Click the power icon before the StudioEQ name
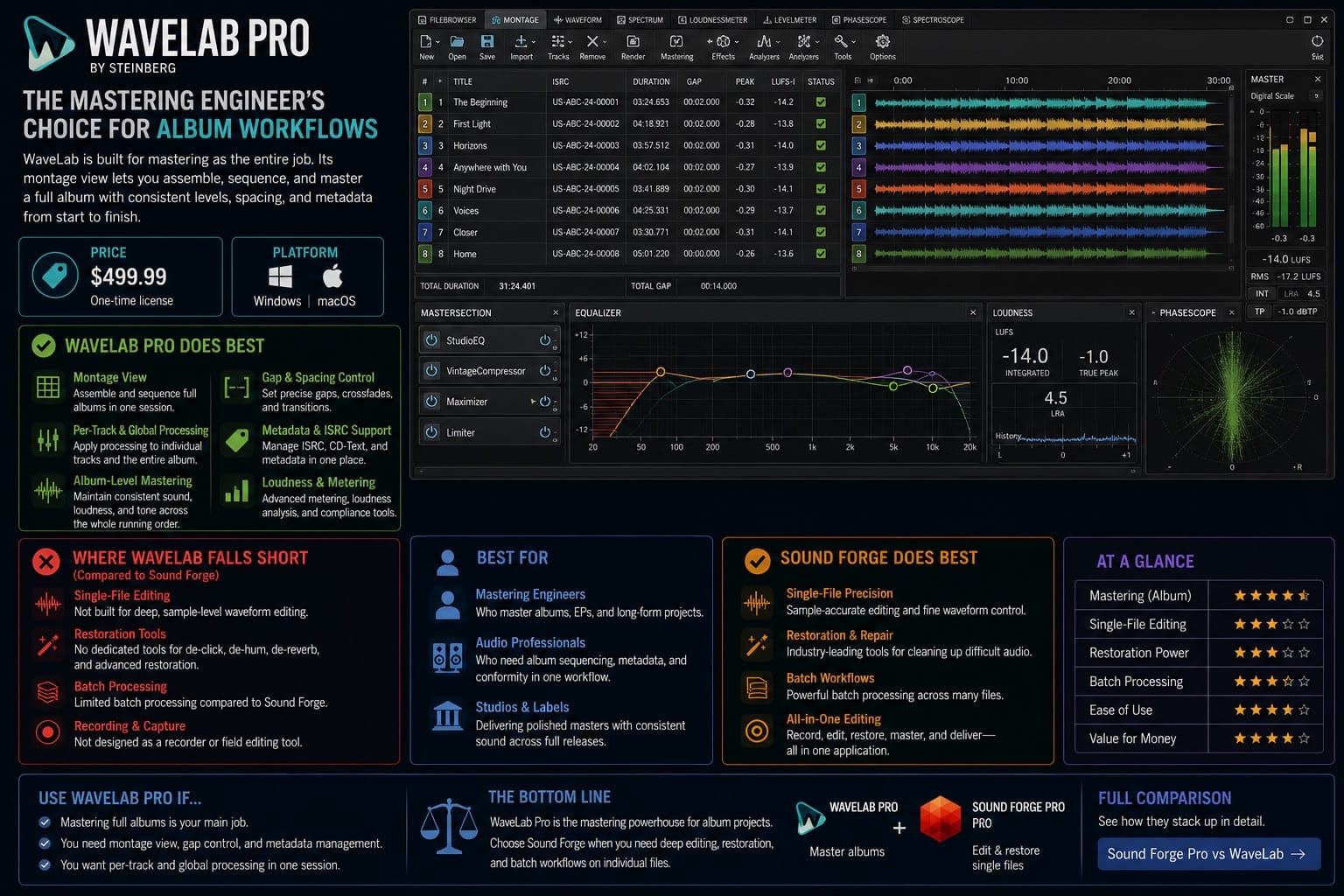1344x896 pixels. pyautogui.click(x=431, y=340)
